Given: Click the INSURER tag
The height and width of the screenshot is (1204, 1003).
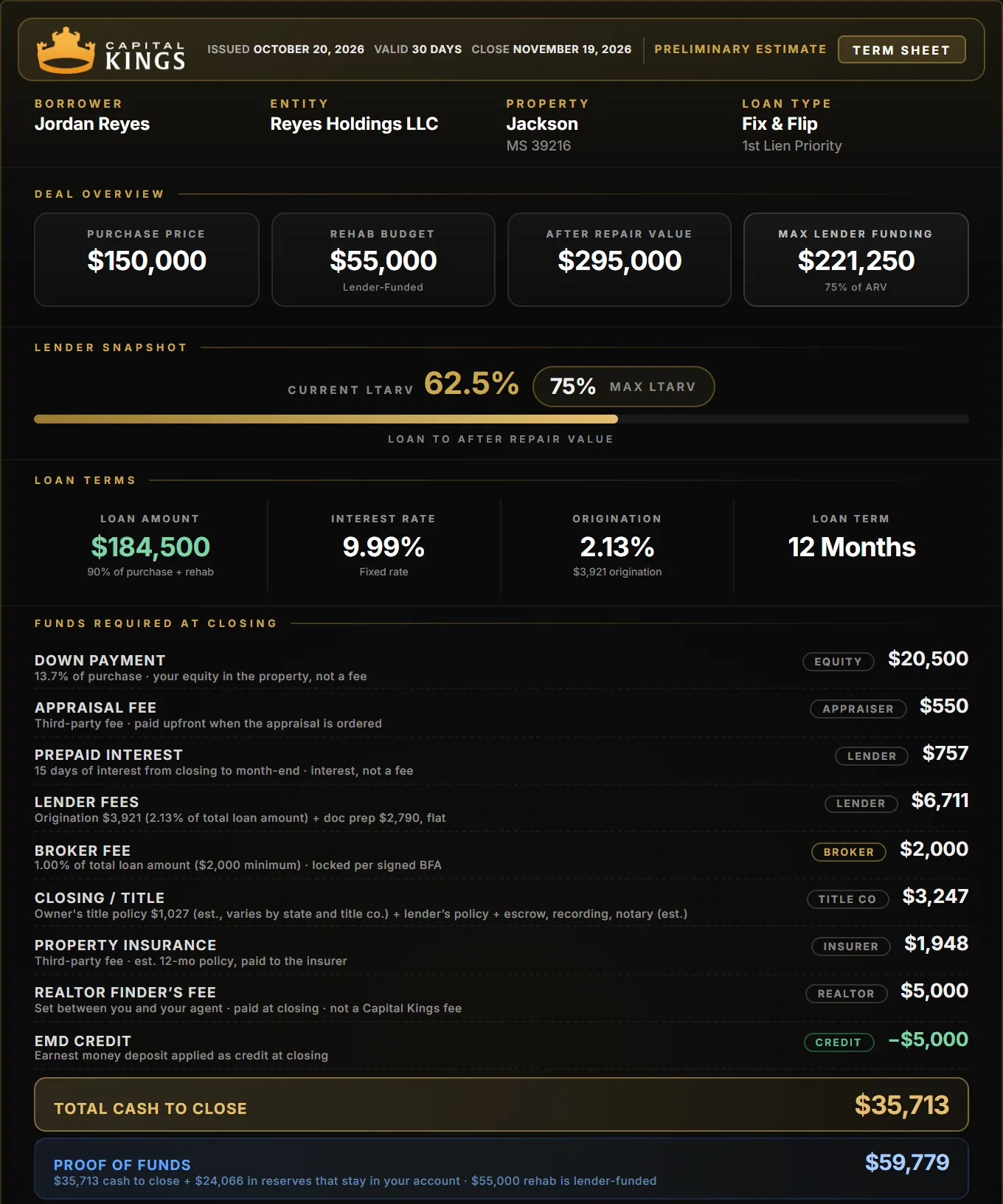Looking at the screenshot, I should [x=851, y=947].
